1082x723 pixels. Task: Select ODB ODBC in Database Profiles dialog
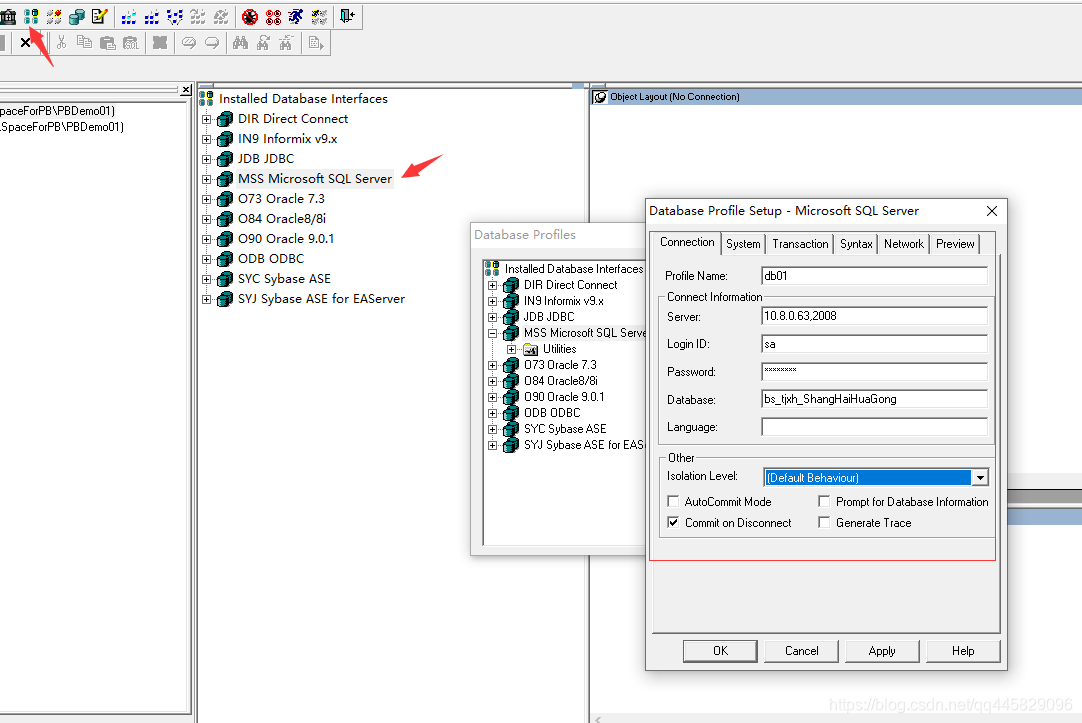pos(552,413)
